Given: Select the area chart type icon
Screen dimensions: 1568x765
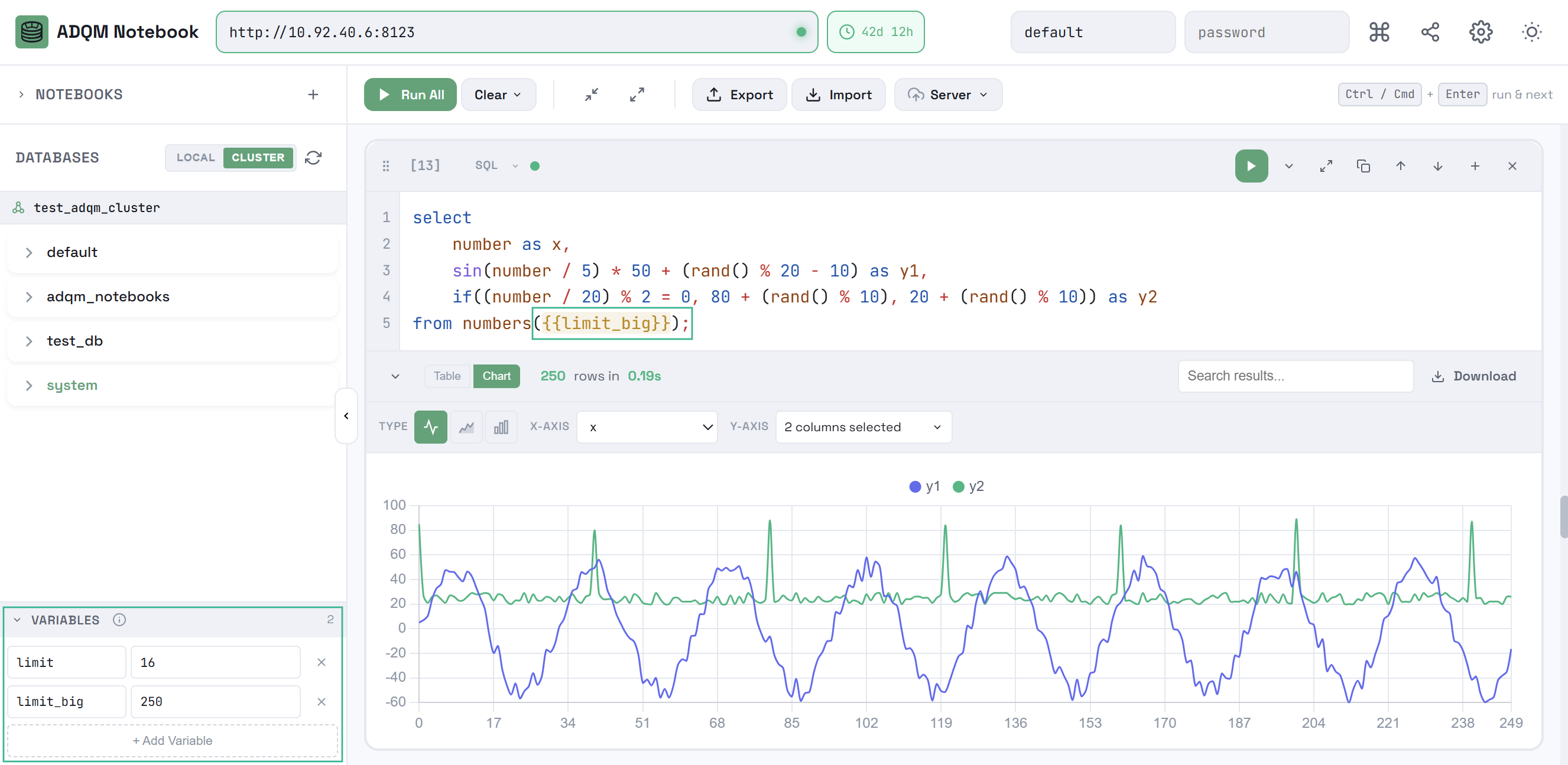Looking at the screenshot, I should (466, 427).
